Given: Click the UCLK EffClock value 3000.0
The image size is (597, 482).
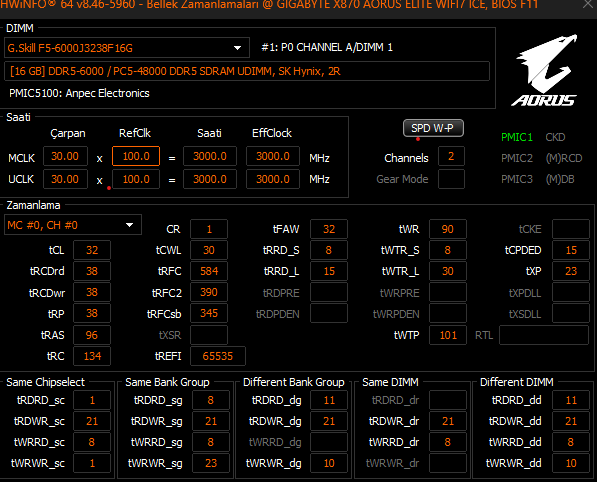Looking at the screenshot, I should (x=273, y=179).
